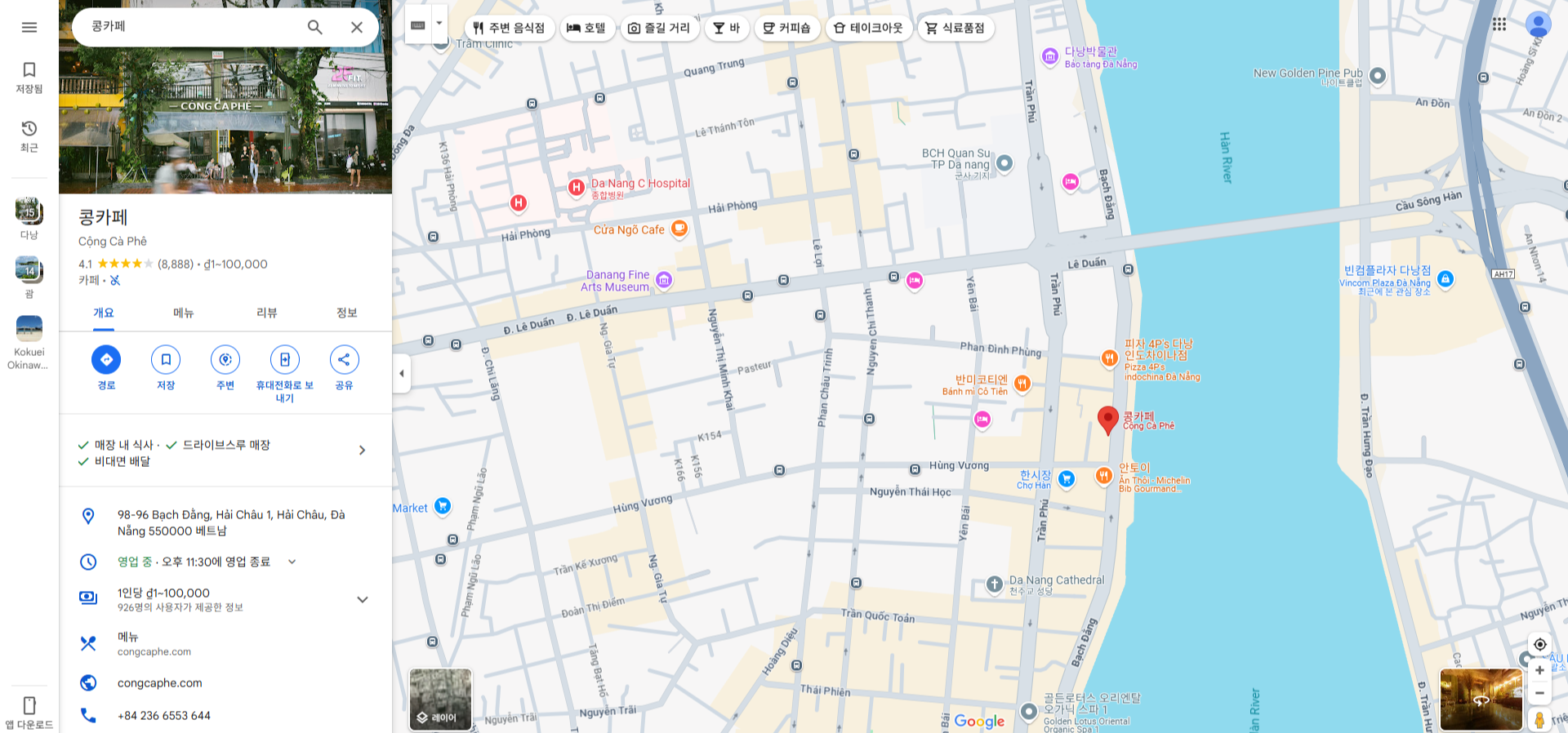This screenshot has height=733, width=1568.
Task: Click the 경로 directions button
Action: point(106,360)
